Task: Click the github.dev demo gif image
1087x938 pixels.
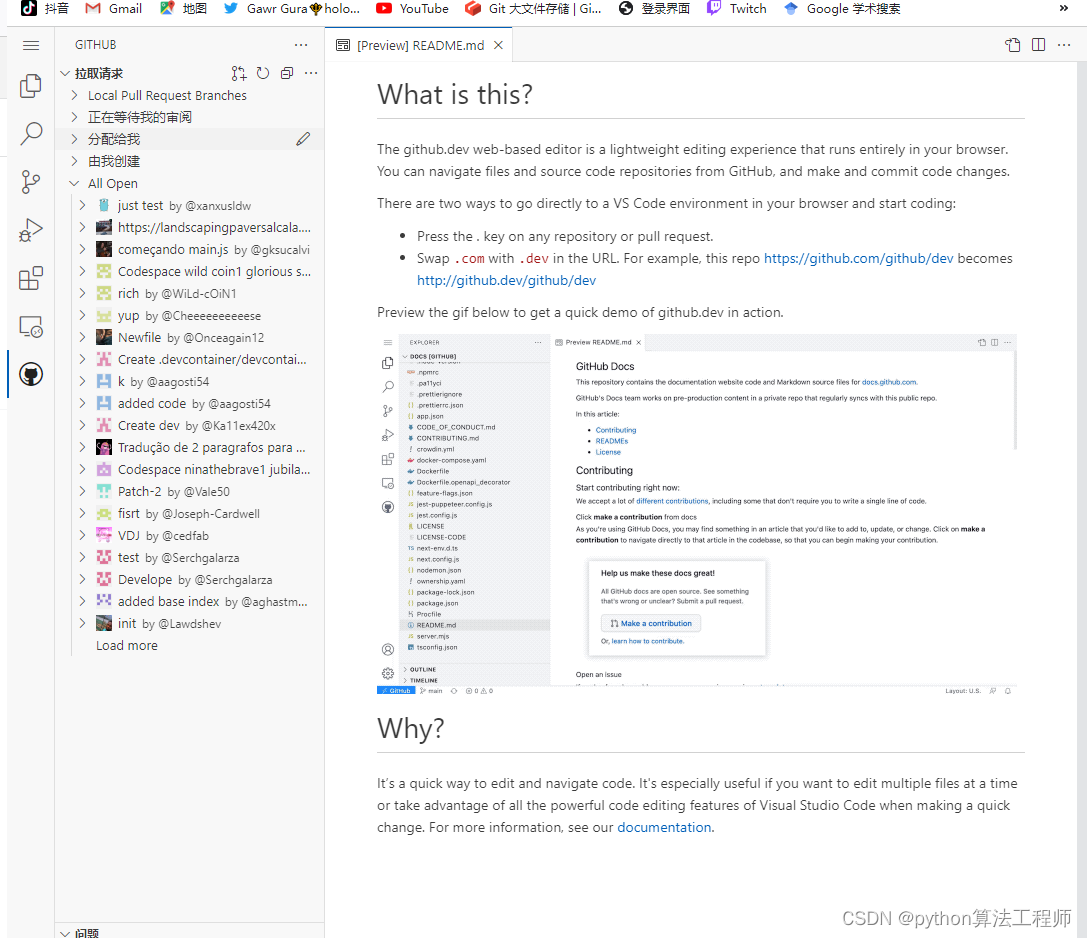Action: pos(697,514)
